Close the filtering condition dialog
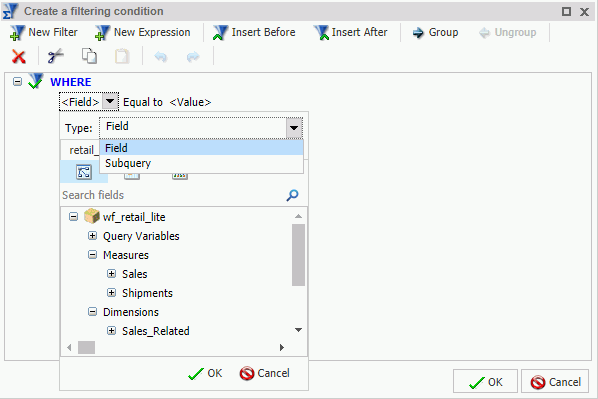Image resolution: width=598 pixels, height=399 pixels. pyautogui.click(x=584, y=12)
